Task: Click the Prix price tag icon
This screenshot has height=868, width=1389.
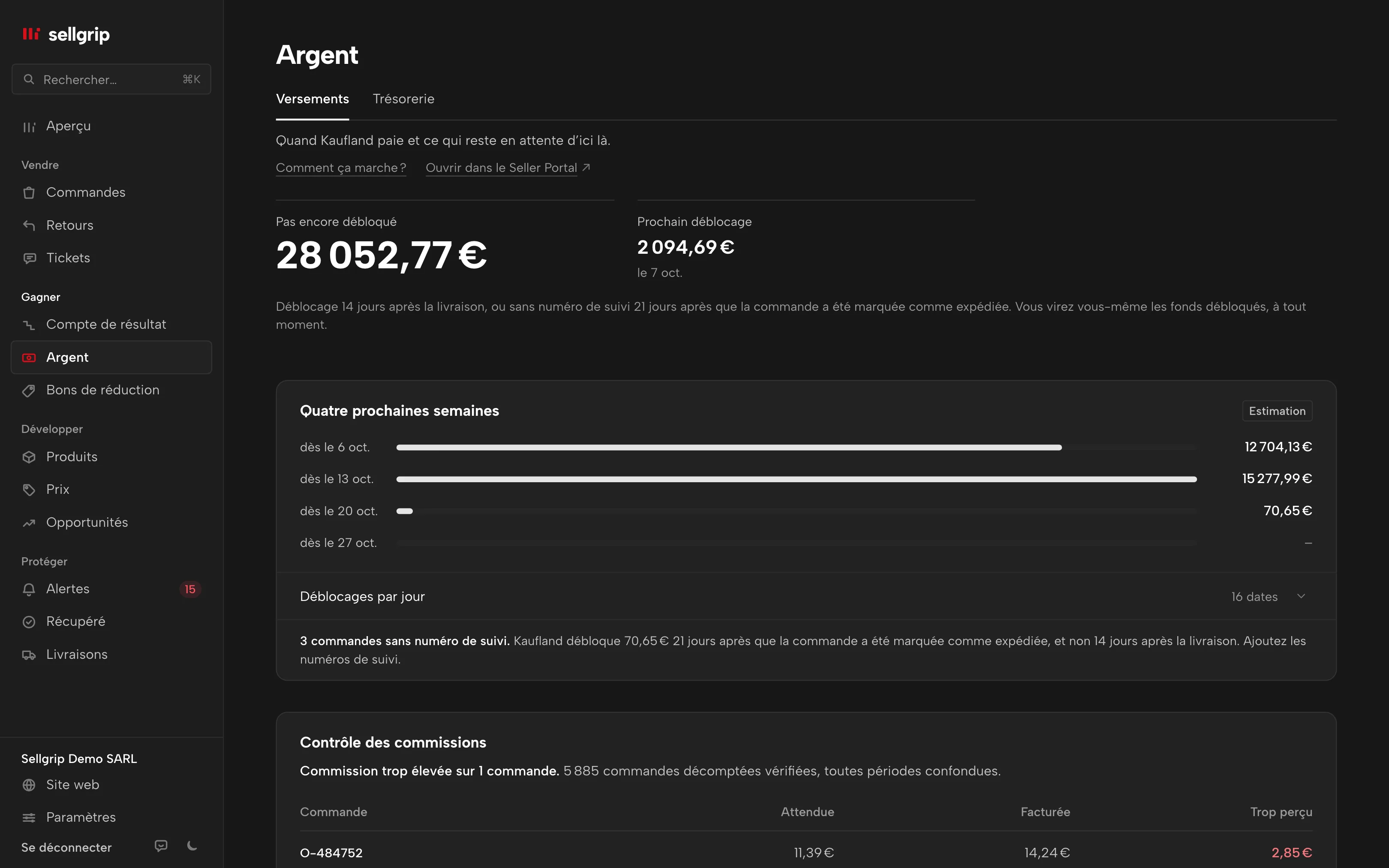Action: [29, 490]
